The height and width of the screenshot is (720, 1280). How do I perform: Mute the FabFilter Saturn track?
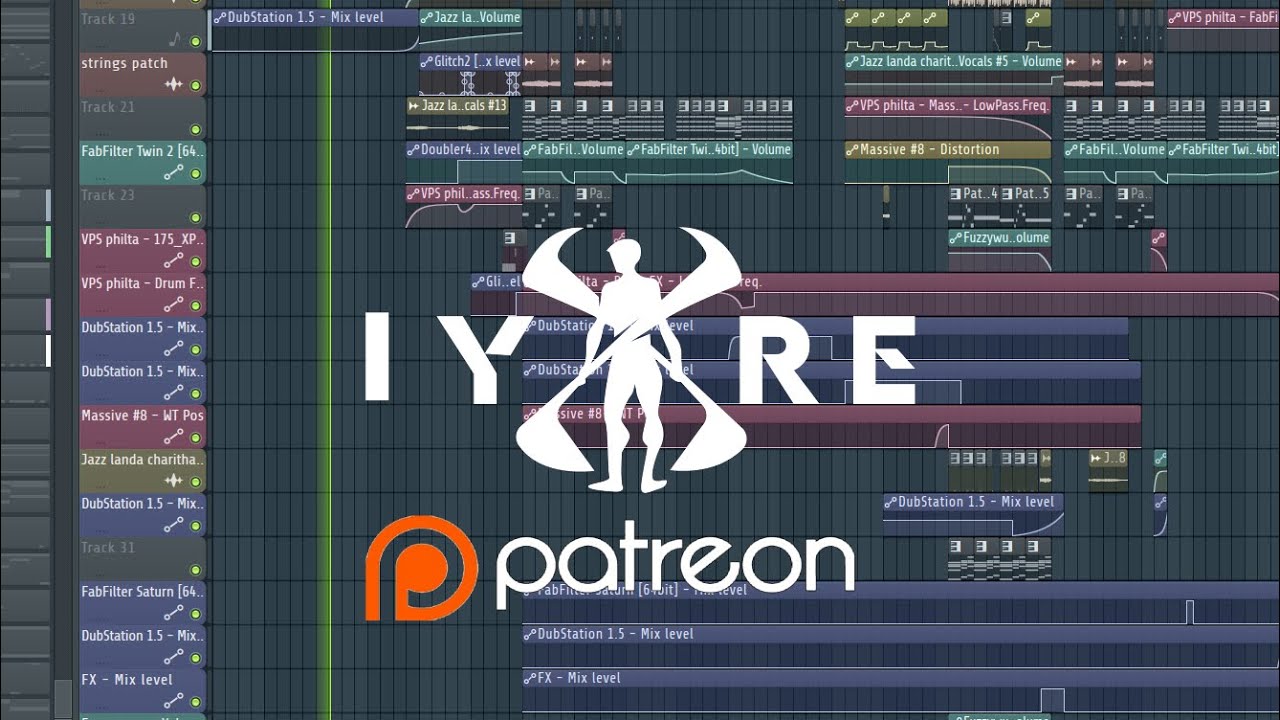(x=195, y=614)
